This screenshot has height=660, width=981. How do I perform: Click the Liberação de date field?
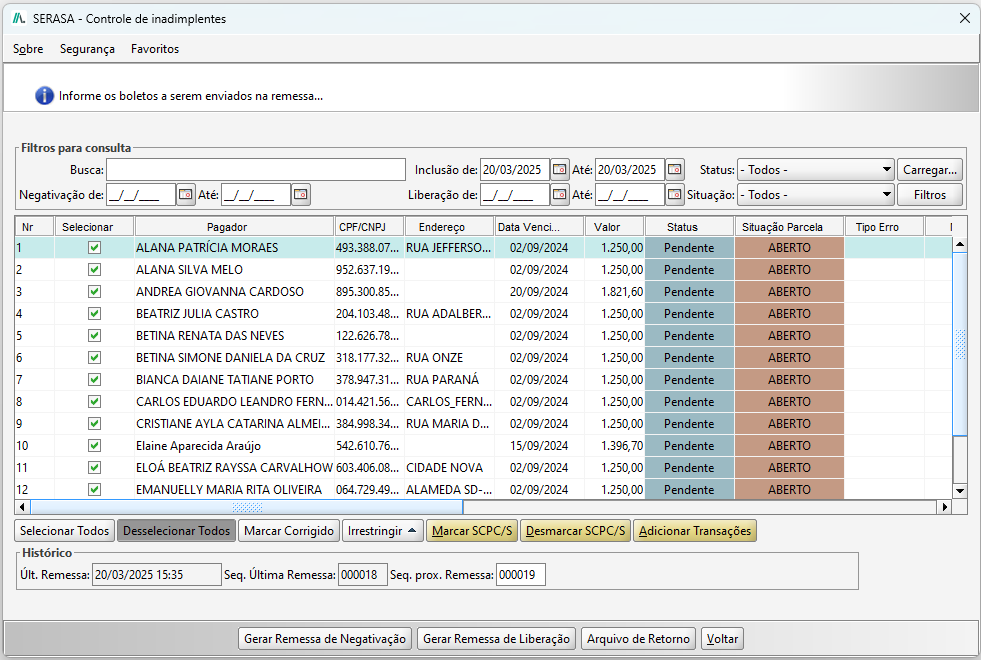[x=515, y=195]
